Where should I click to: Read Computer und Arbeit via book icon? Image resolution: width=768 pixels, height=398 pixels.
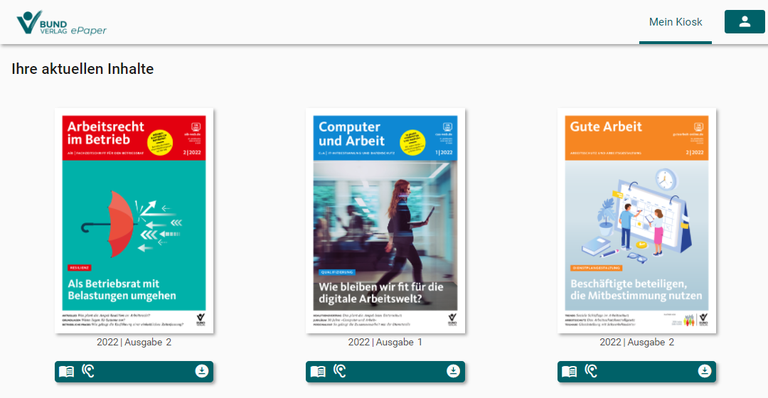318,372
